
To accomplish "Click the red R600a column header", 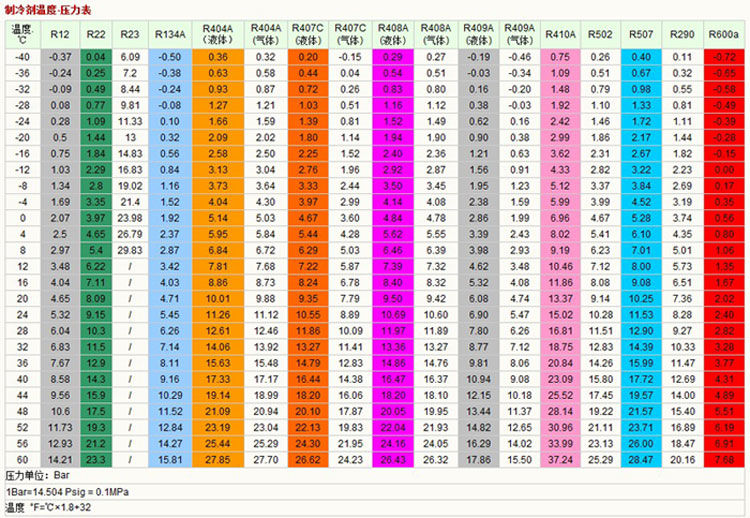I will click(722, 35).
